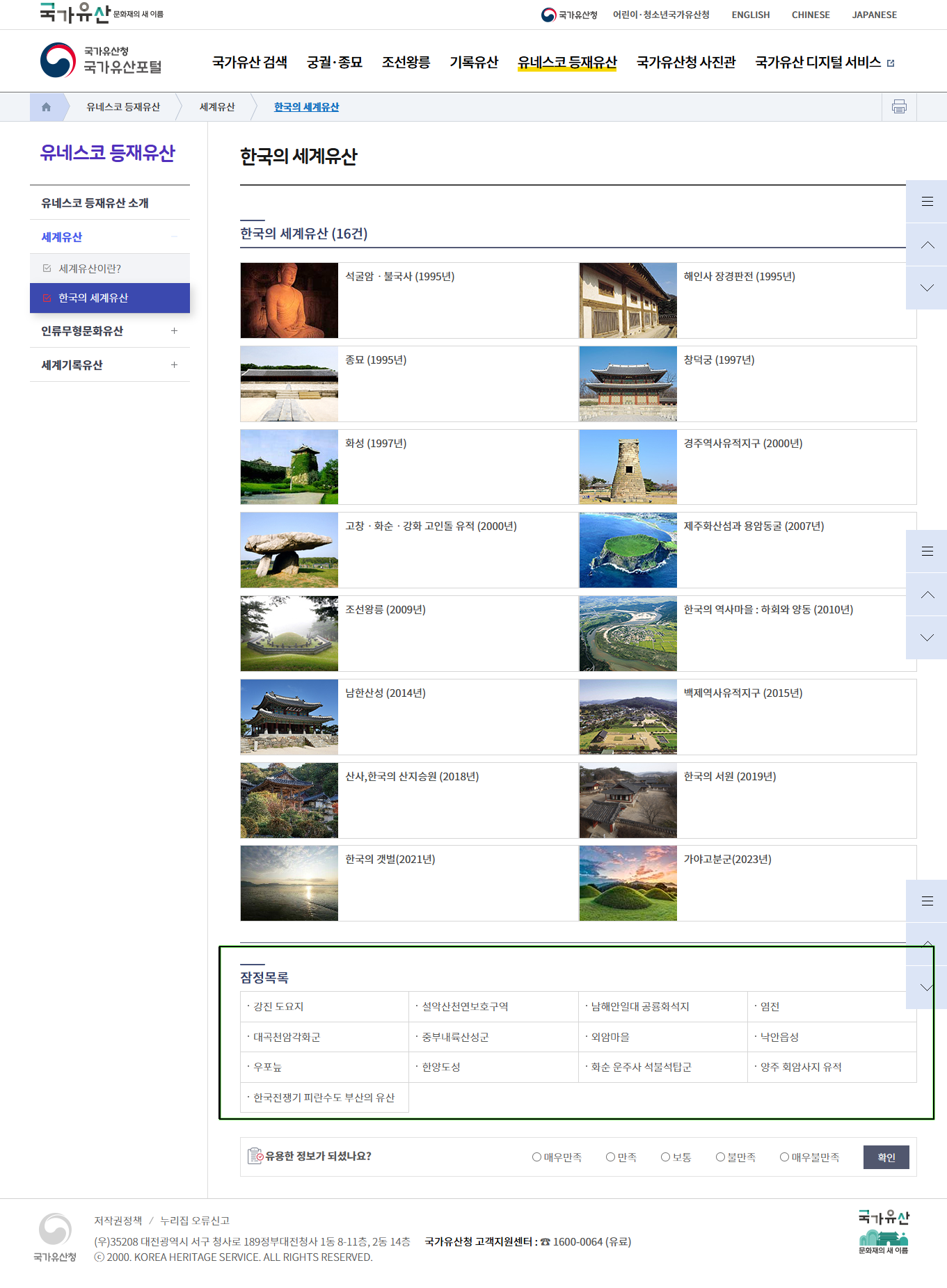The height and width of the screenshot is (1288, 947).
Task: Choose the 매우불만족 radio button
Action: [784, 1157]
